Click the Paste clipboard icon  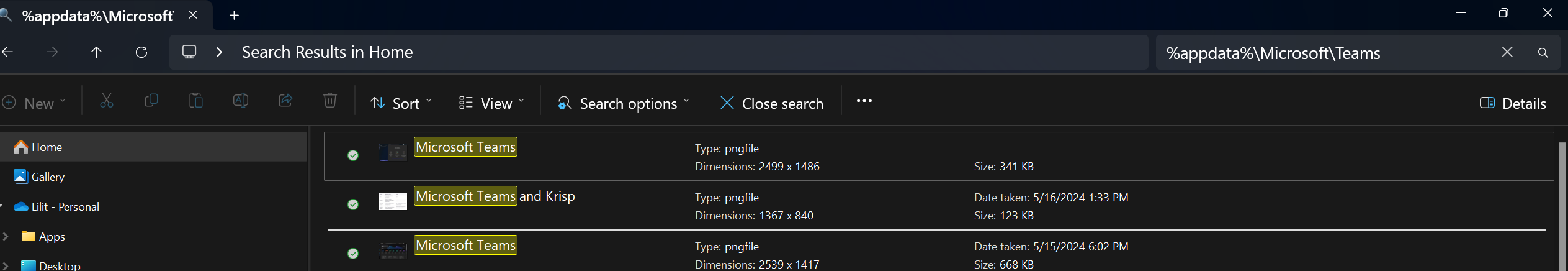point(196,101)
